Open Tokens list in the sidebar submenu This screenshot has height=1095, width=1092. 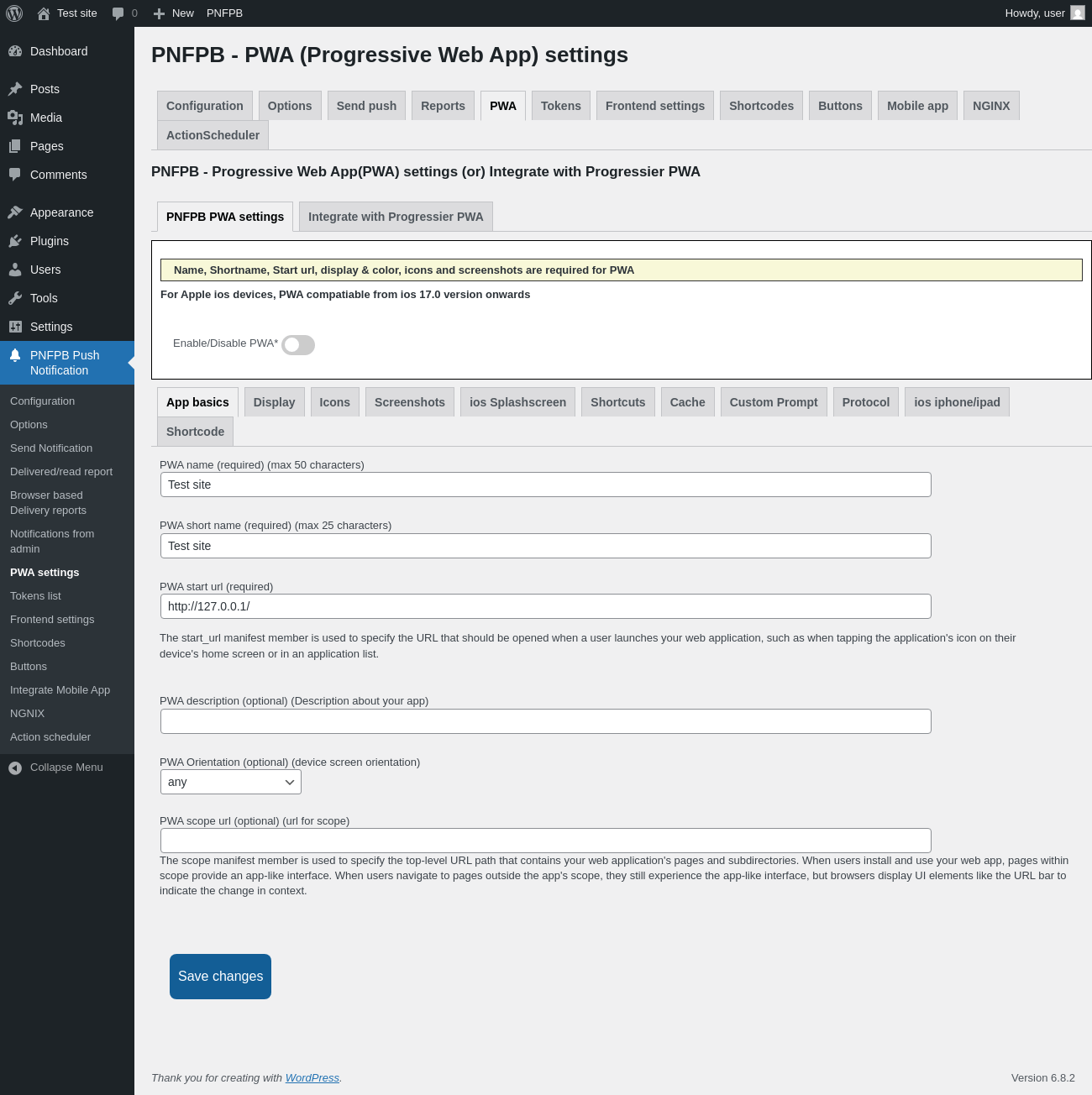35,596
